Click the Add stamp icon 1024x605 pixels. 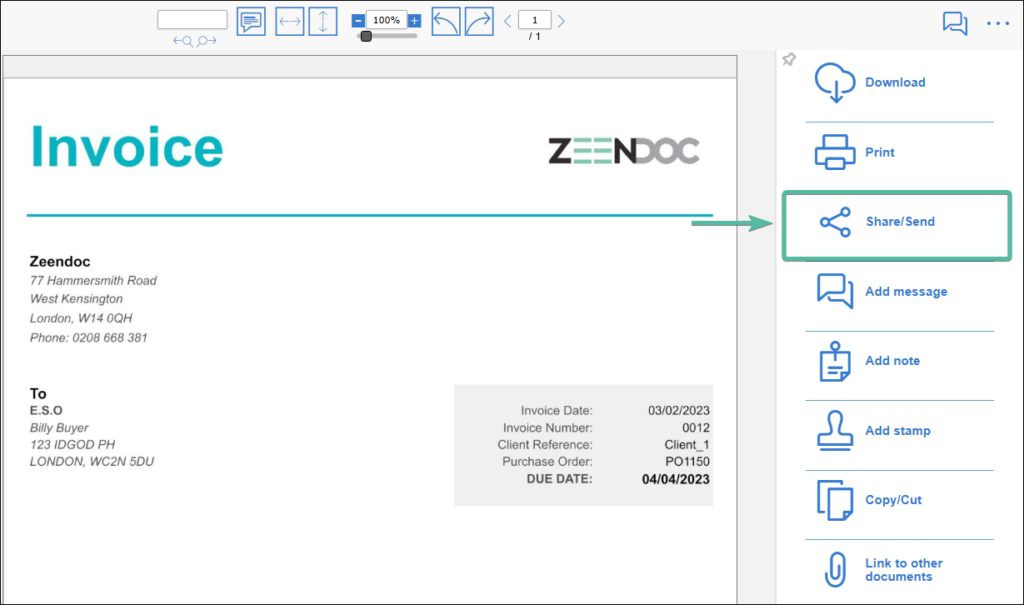pyautogui.click(x=835, y=431)
